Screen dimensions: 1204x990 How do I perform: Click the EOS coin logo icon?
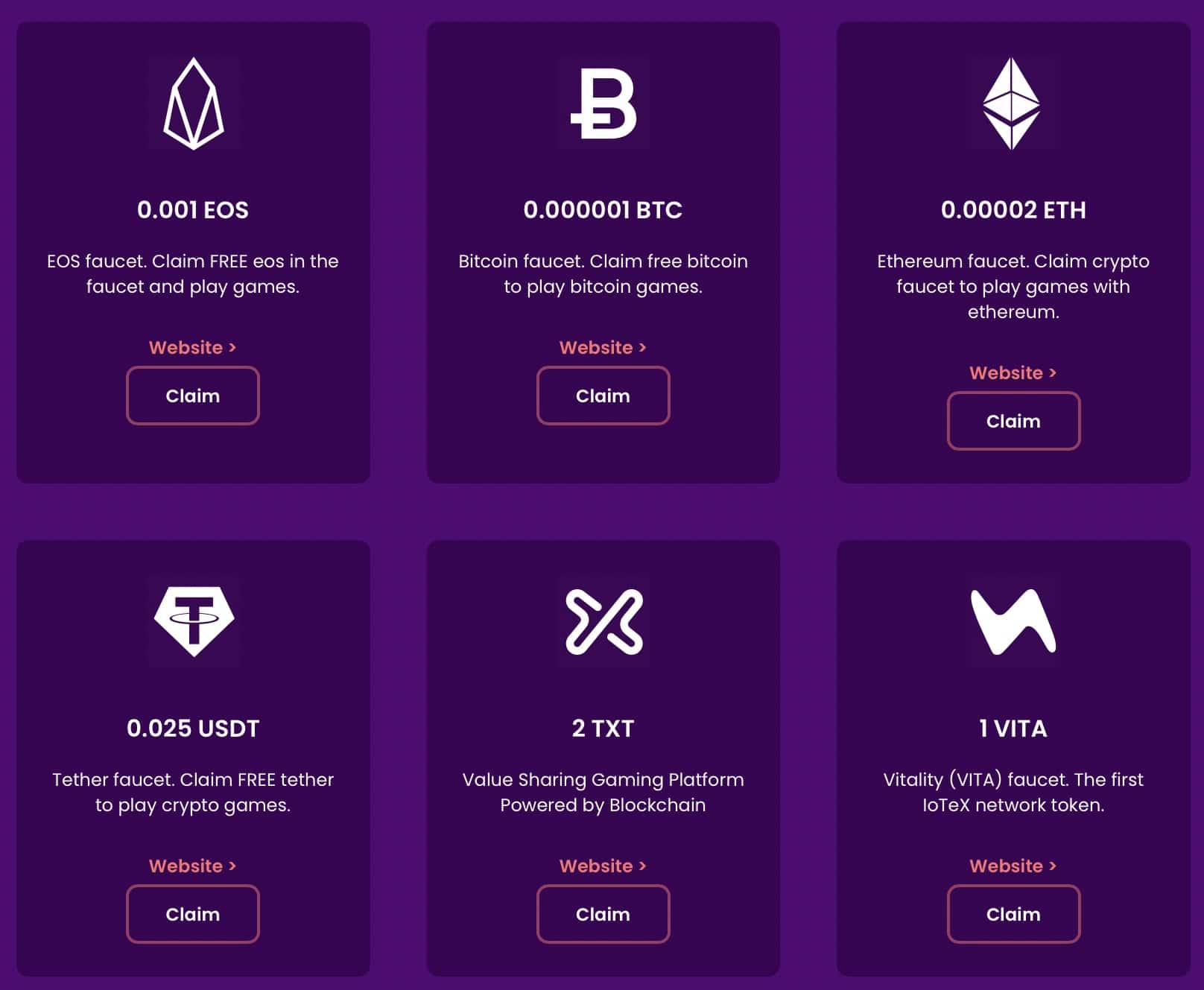point(194,103)
